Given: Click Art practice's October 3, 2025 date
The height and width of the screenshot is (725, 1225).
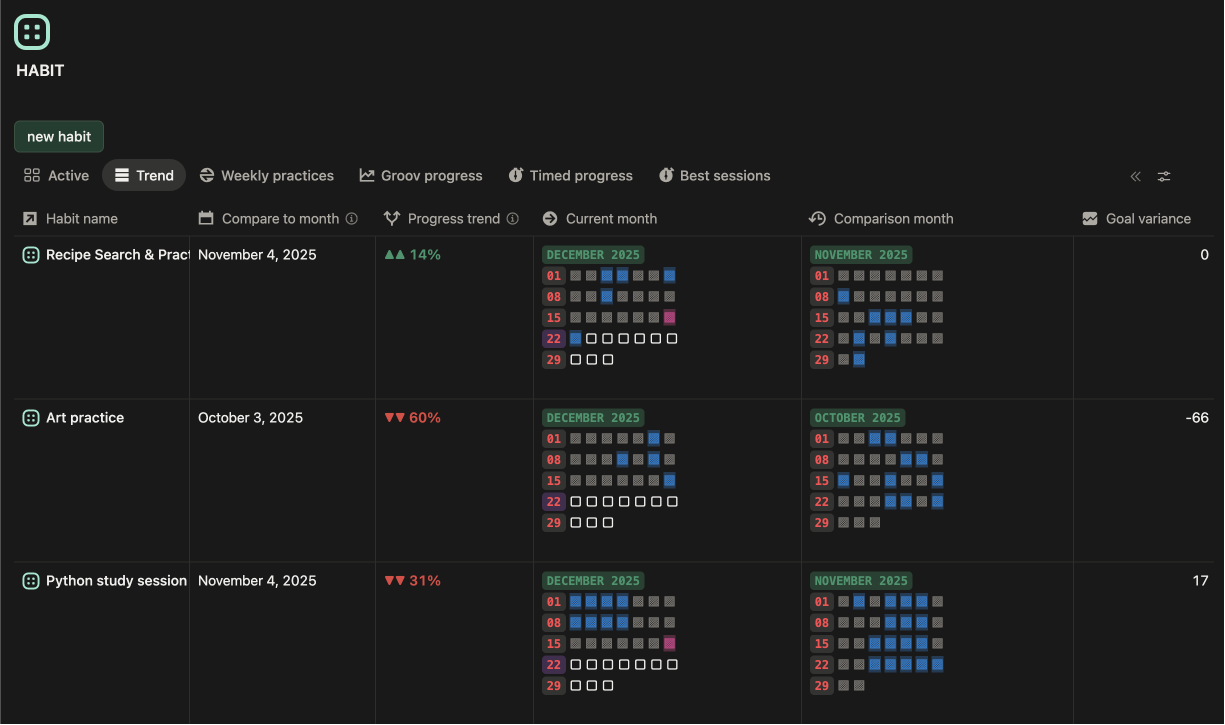Looking at the screenshot, I should pos(250,418).
